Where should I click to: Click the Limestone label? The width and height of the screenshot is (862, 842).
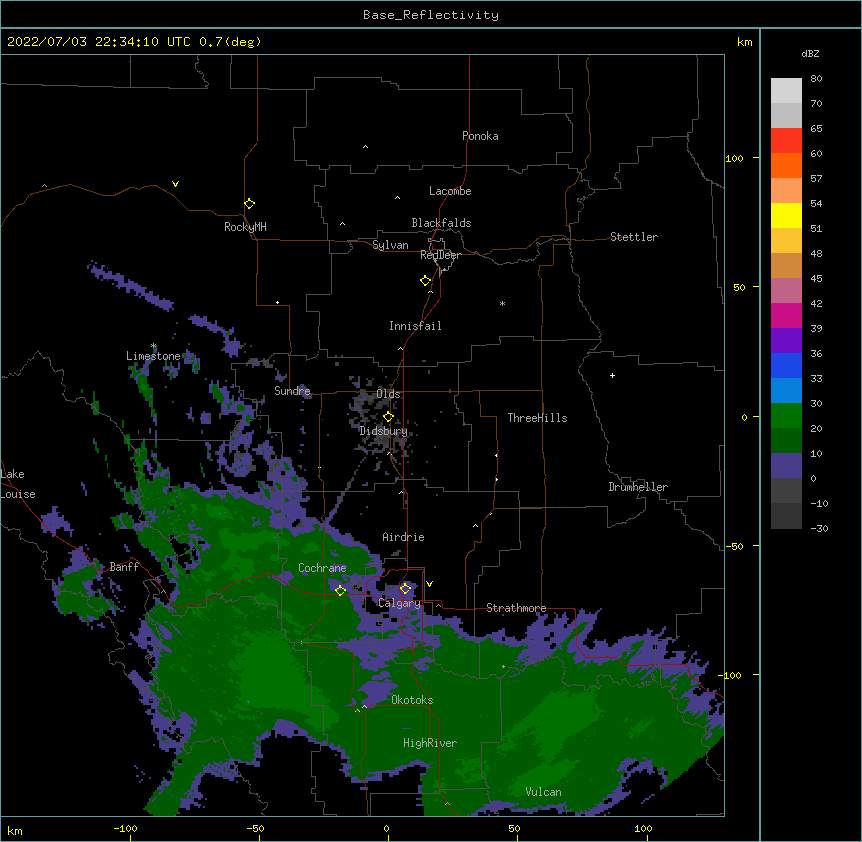click(x=153, y=356)
